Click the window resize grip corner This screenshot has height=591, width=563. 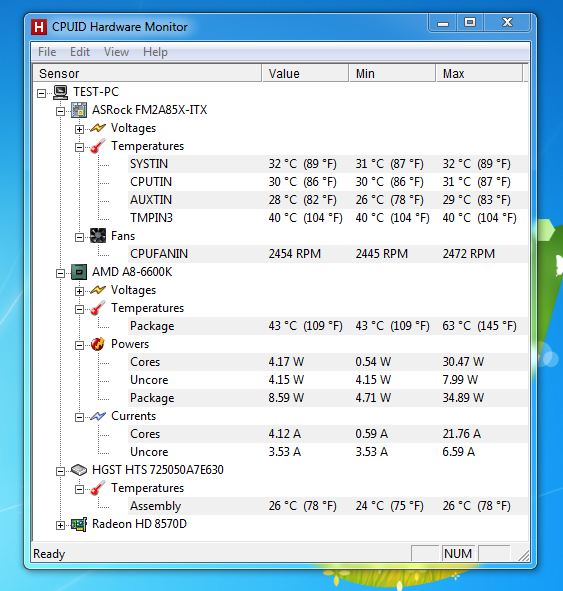click(x=523, y=555)
